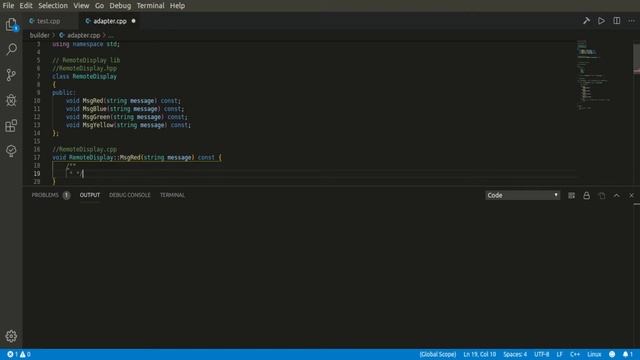Viewport: 640px width, 360px height.
Task: Open the View menu
Action: 81,6
